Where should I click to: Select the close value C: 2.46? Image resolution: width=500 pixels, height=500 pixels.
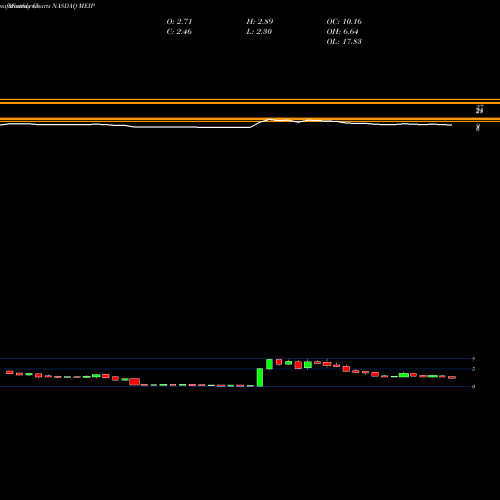[179, 31]
